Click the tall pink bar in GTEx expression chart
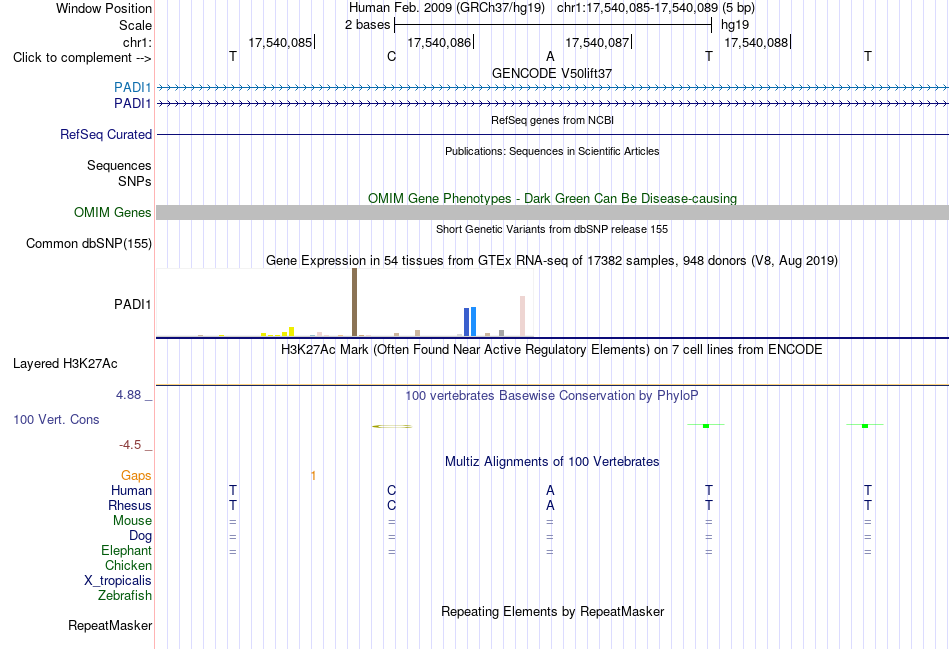The width and height of the screenshot is (950, 649). [x=522, y=316]
